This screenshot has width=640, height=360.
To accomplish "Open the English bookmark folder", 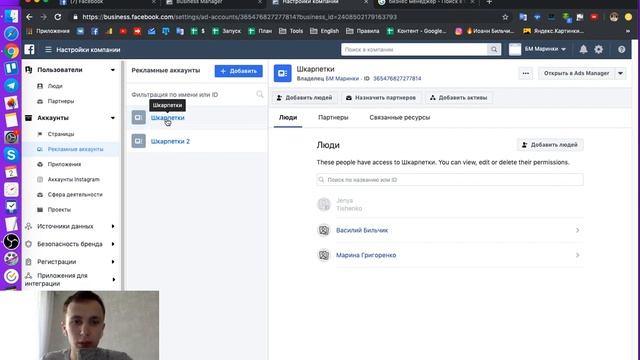I will [x=324, y=31].
